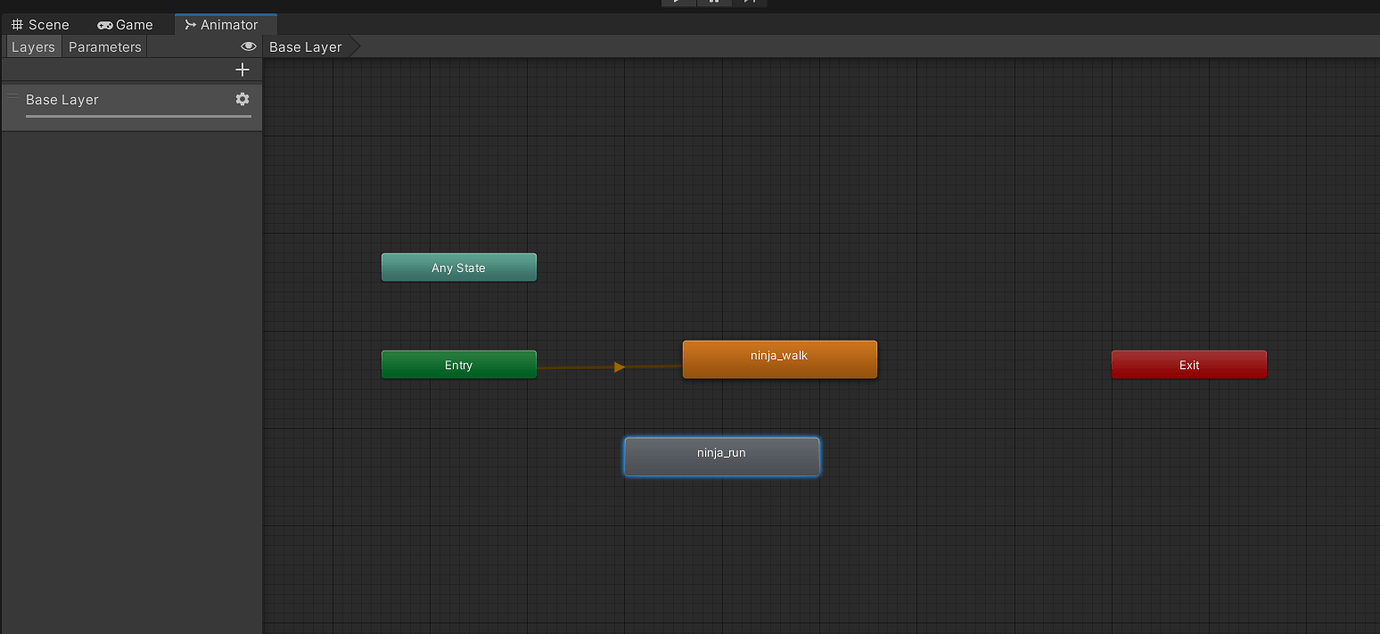Select the Exit state node
Image resolution: width=1380 pixels, height=634 pixels.
(x=1188, y=364)
